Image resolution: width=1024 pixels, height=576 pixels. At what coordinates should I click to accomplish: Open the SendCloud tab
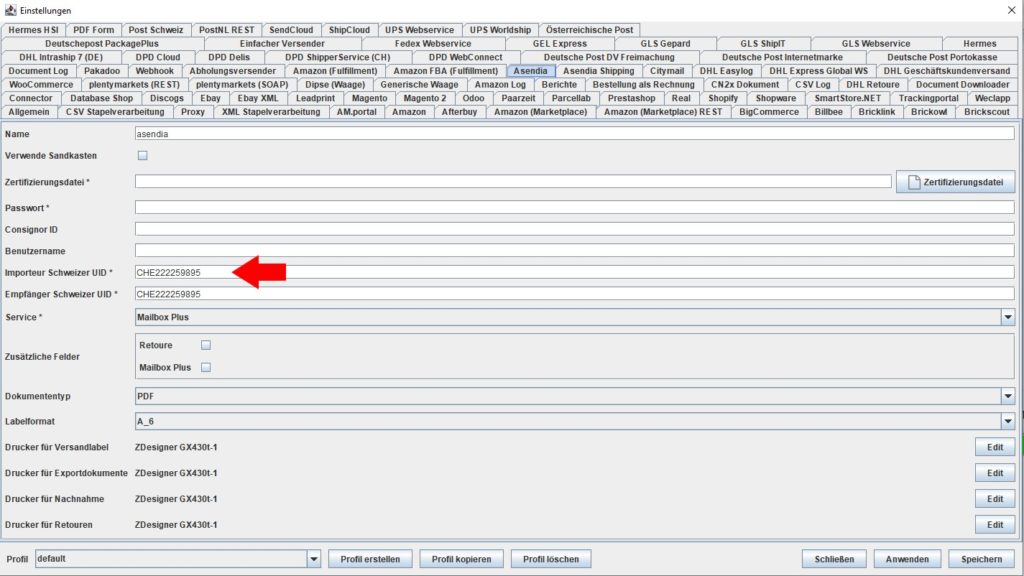pos(291,29)
